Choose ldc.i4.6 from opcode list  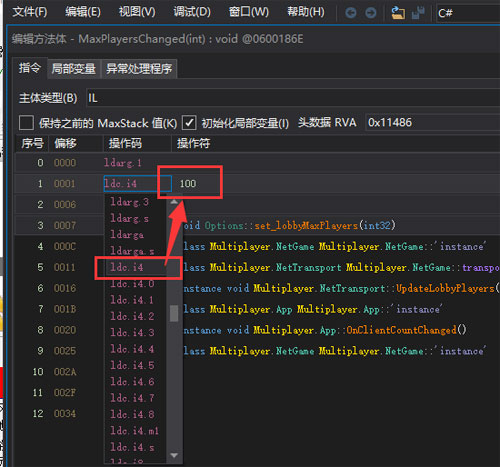tap(132, 382)
